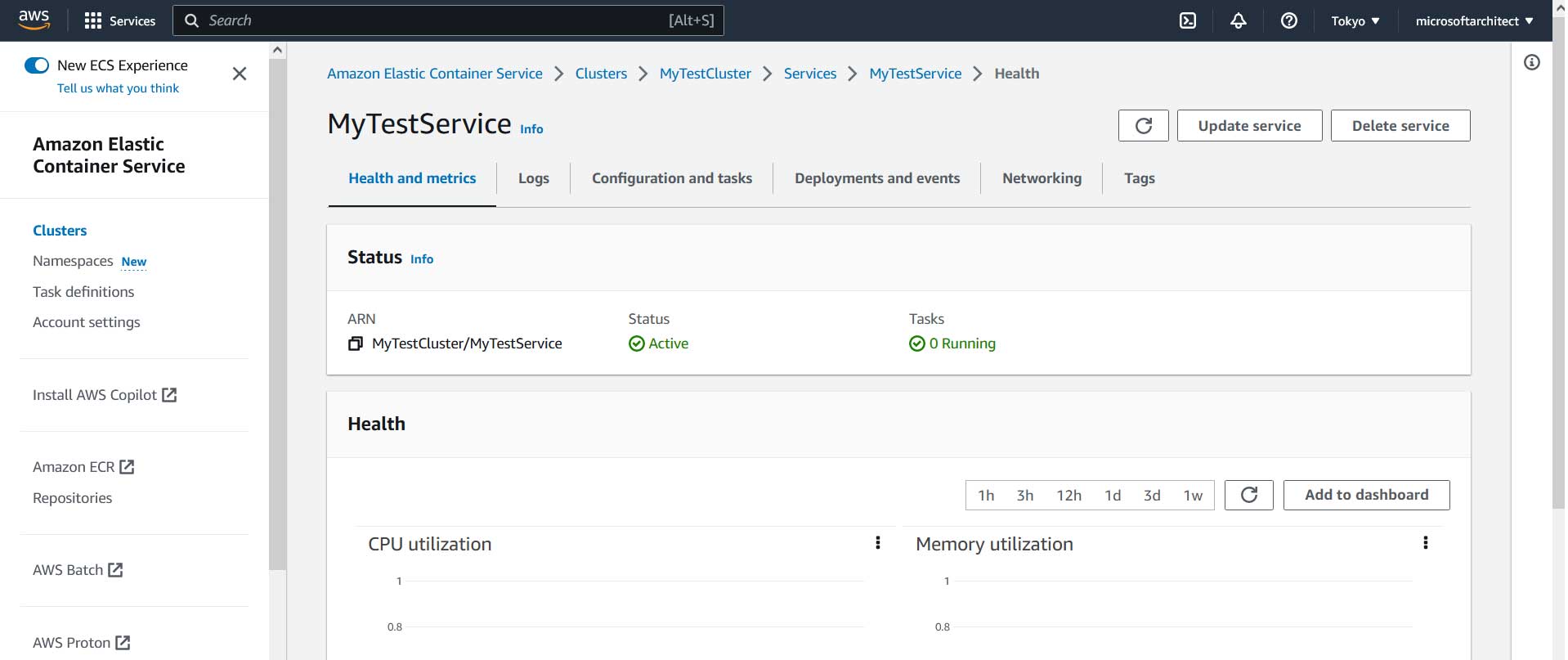Open Repositories in the sidebar
The image size is (1568, 660).
72,498
